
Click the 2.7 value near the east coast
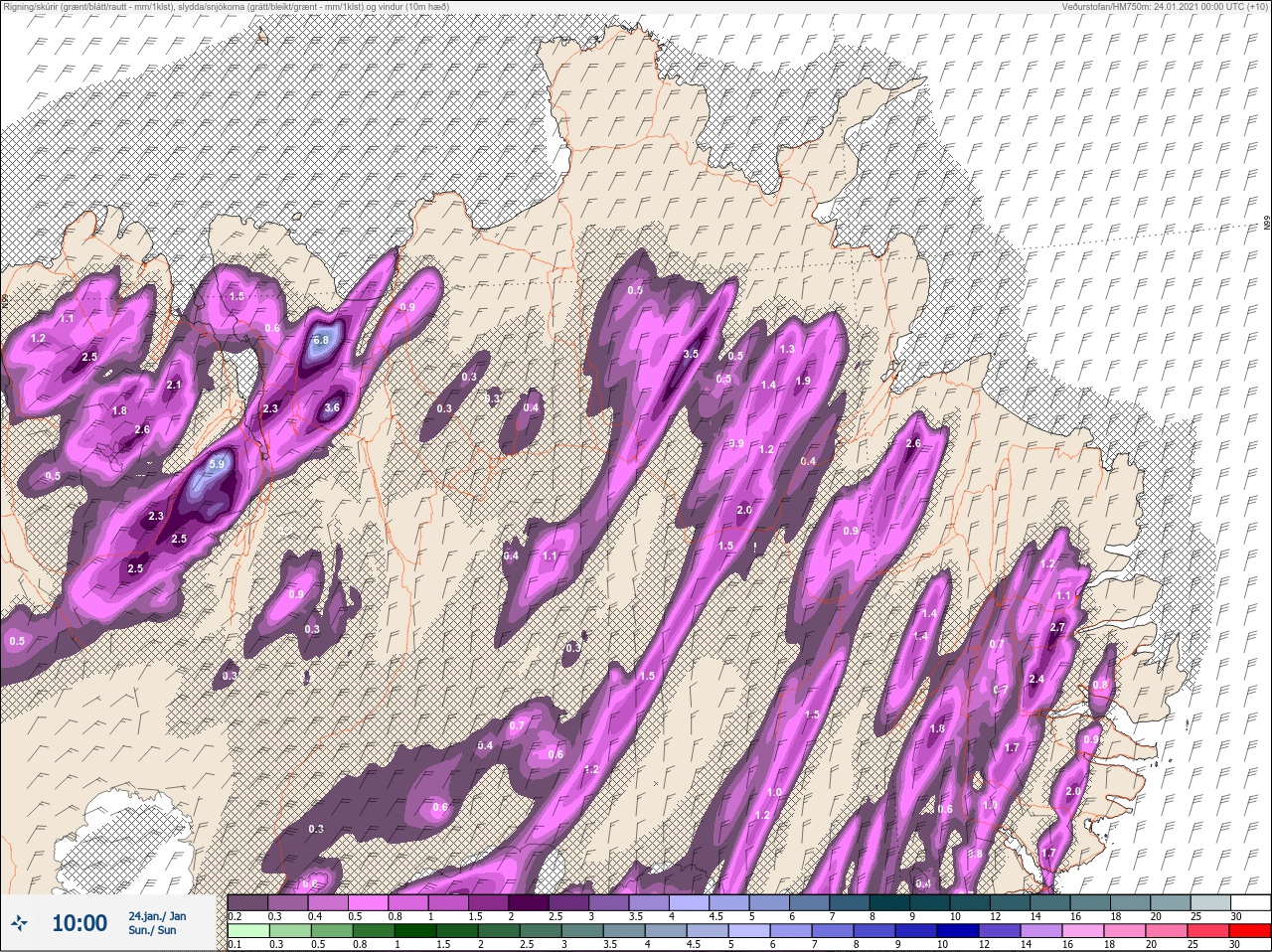1057,627
